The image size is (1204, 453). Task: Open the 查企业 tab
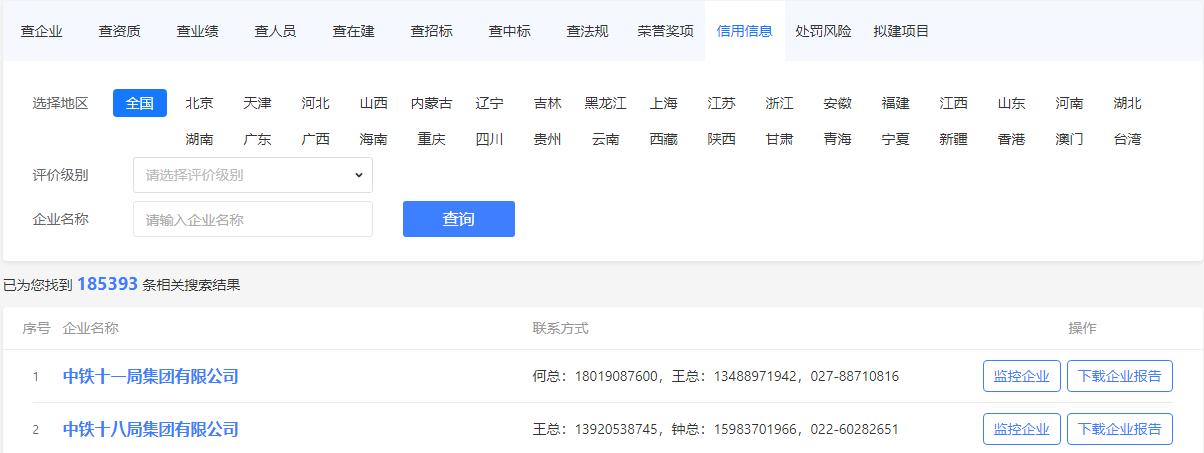coord(41,31)
